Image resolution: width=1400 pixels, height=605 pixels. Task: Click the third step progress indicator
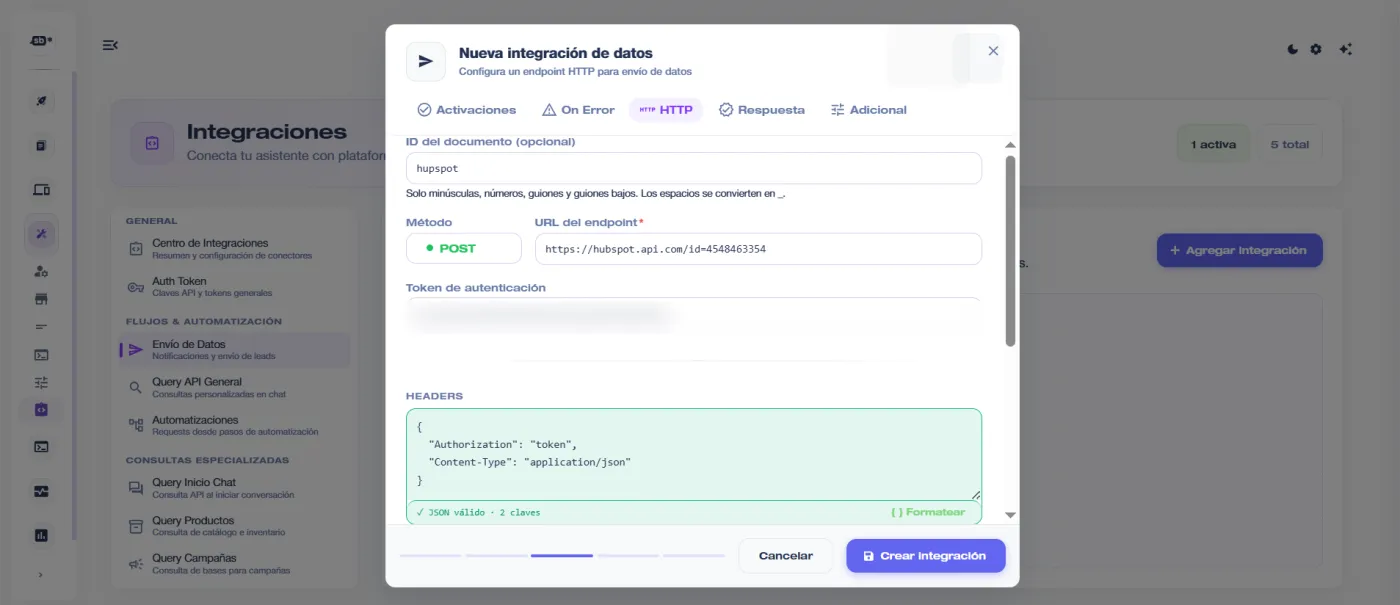(562, 555)
